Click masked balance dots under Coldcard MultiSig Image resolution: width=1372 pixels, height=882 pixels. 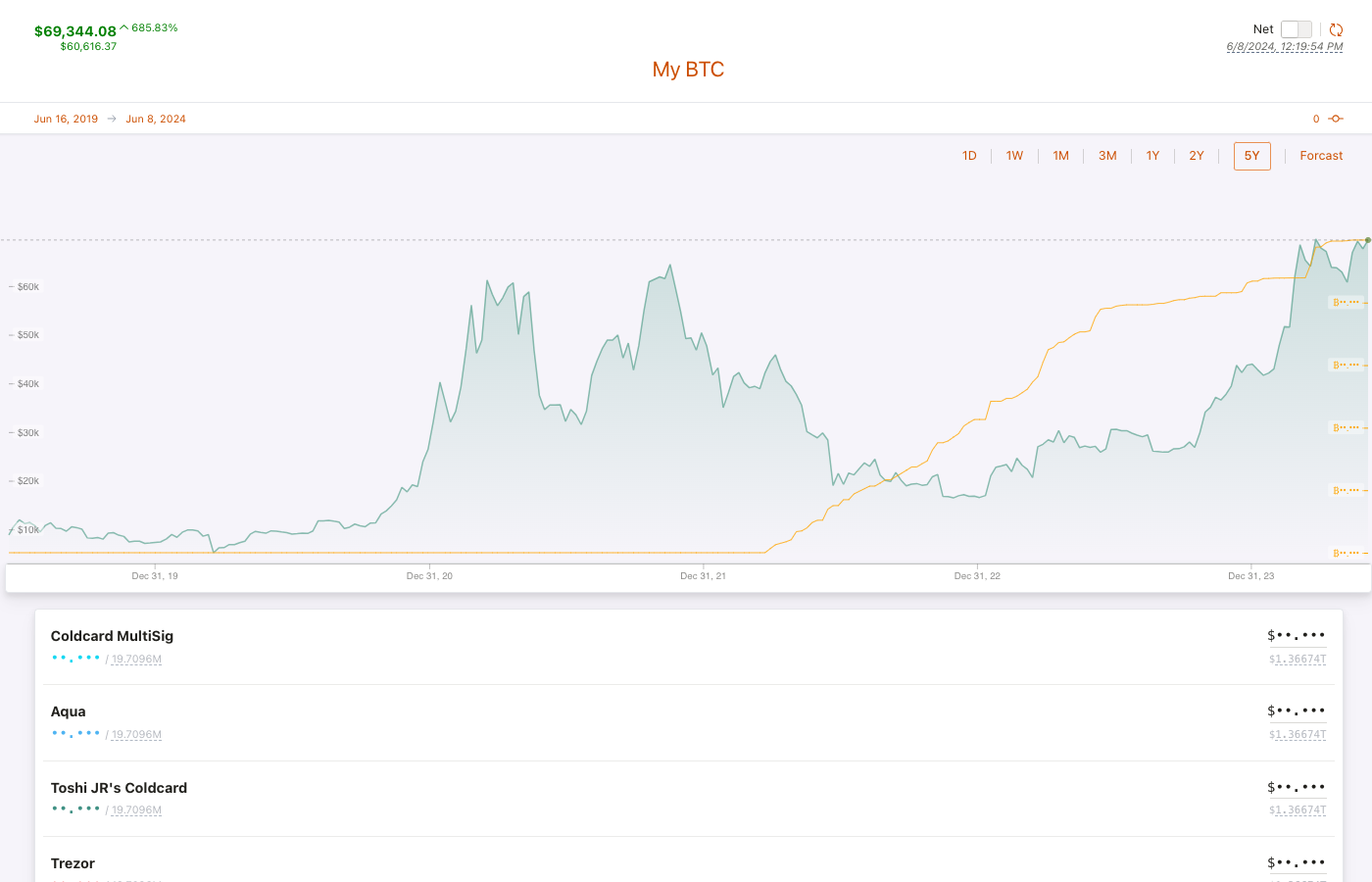pyautogui.click(x=75, y=659)
